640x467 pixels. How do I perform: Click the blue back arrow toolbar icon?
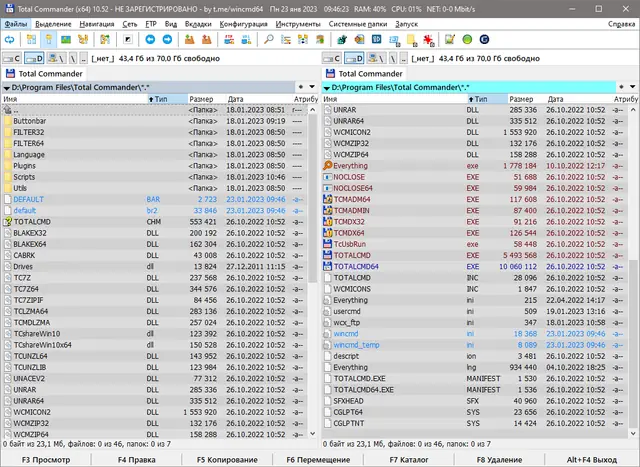pos(150,40)
